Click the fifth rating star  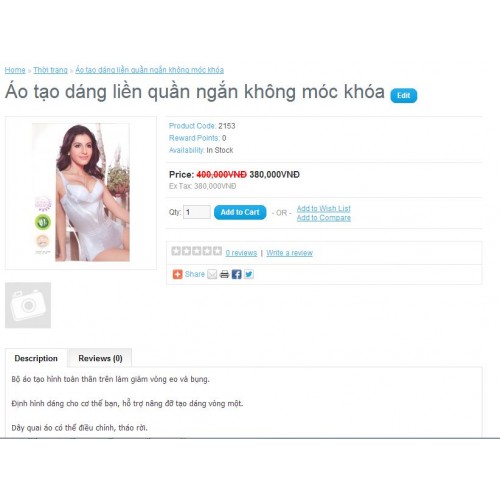(x=217, y=251)
